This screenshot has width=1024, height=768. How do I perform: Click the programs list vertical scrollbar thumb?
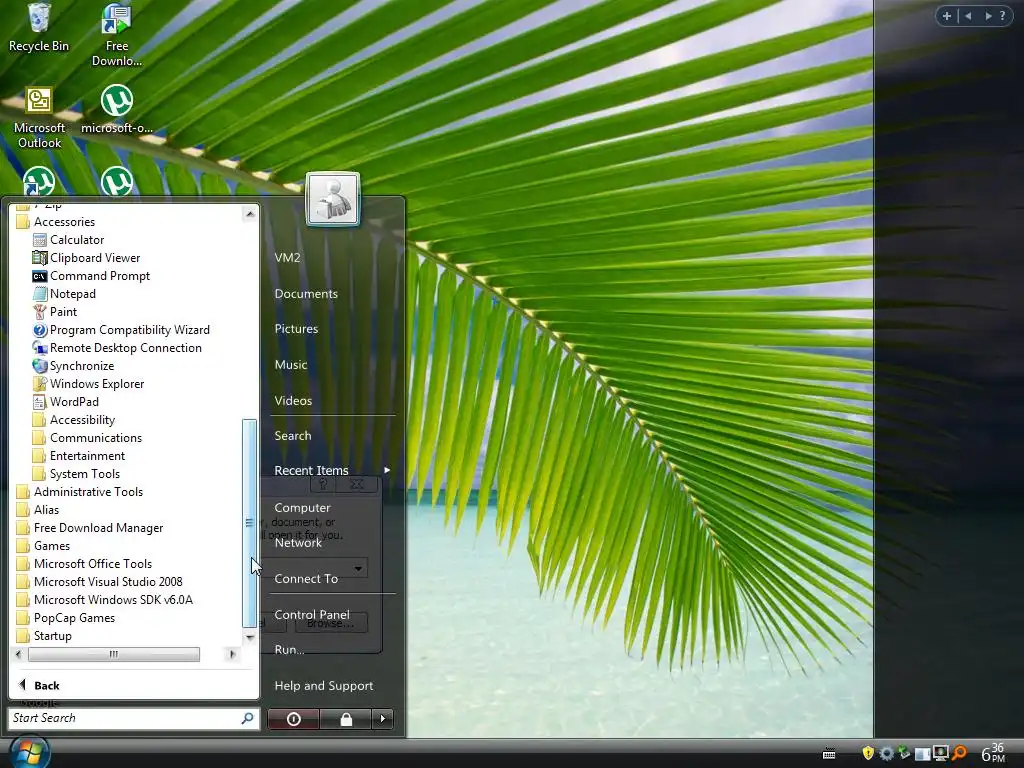coord(249,523)
